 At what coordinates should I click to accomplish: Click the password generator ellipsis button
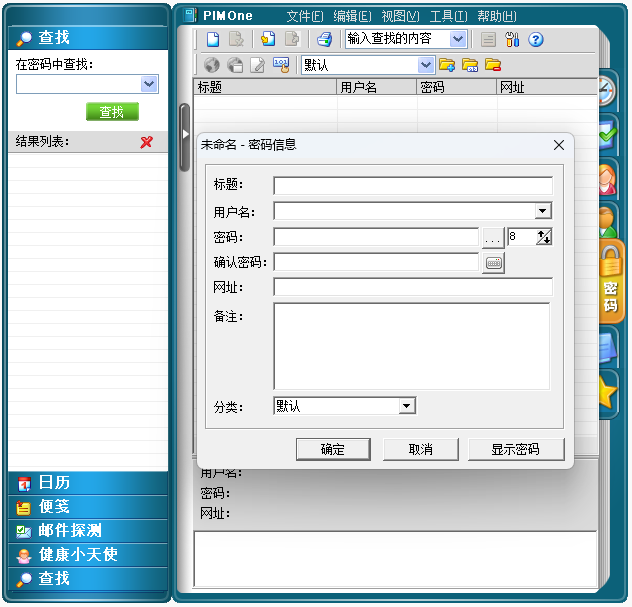point(493,238)
